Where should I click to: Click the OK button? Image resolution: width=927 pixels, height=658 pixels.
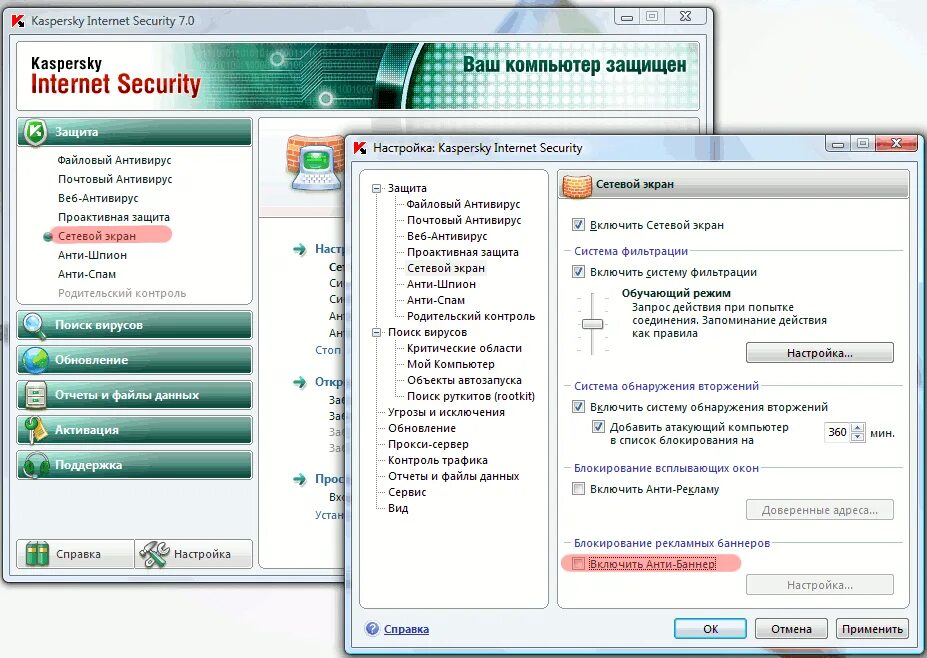point(710,629)
